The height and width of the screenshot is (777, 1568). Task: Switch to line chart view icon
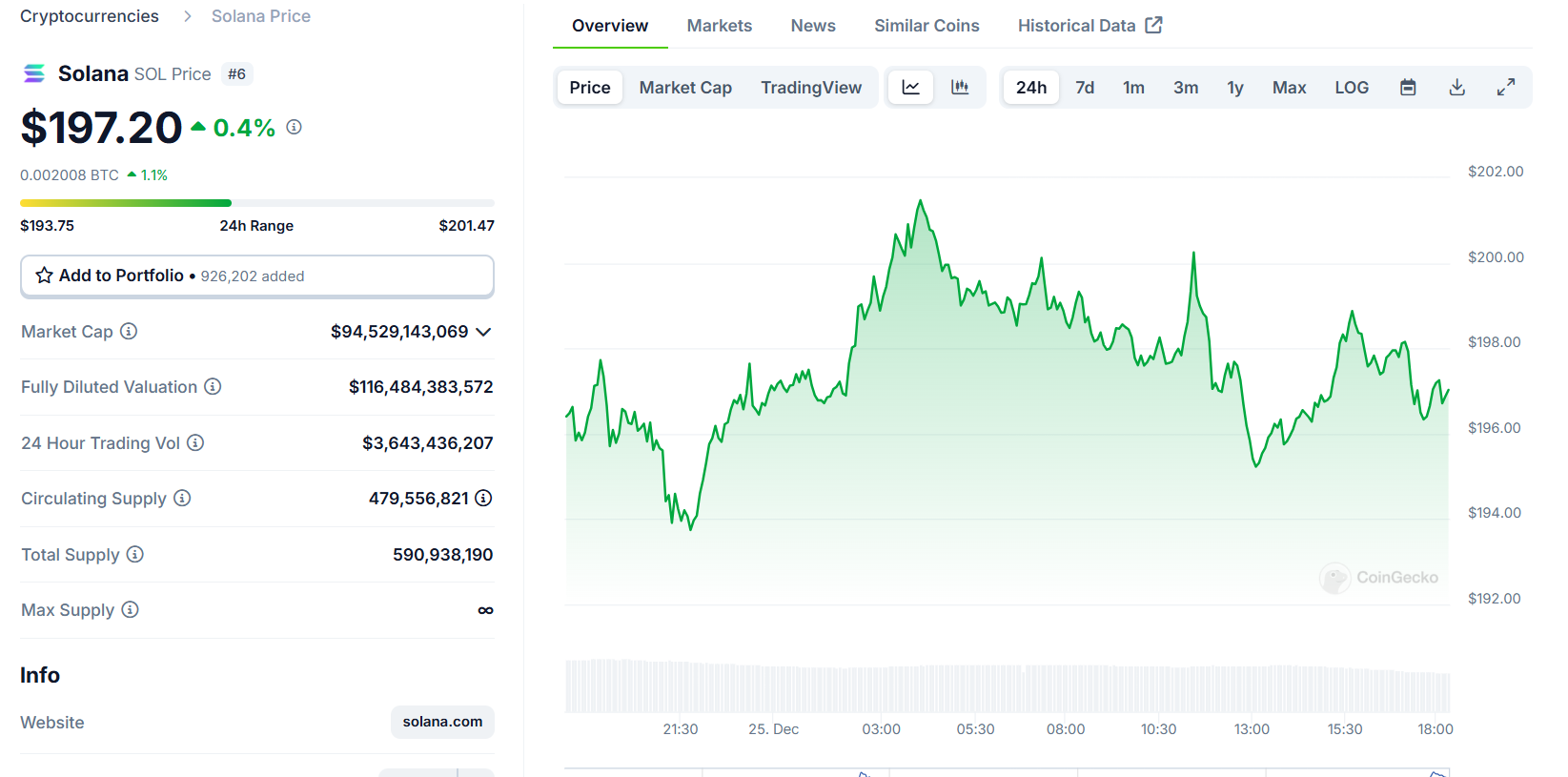pyautogui.click(x=911, y=88)
